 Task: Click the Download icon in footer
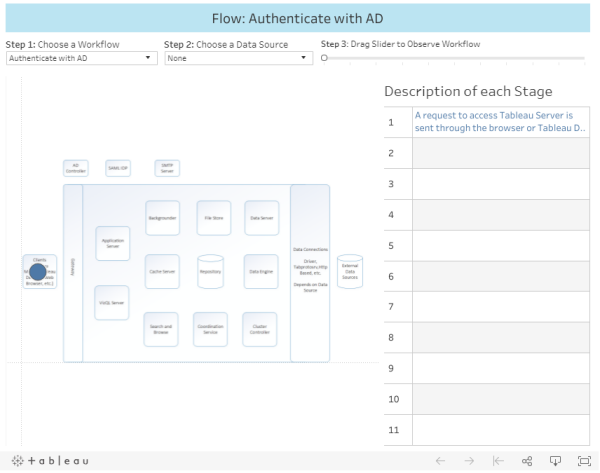555,461
